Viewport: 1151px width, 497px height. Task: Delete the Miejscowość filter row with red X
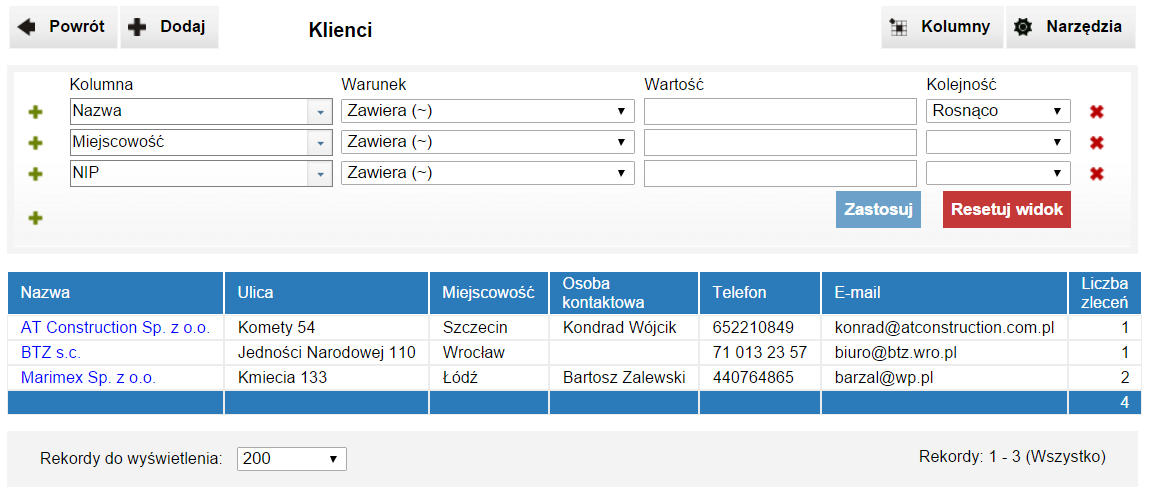1096,143
